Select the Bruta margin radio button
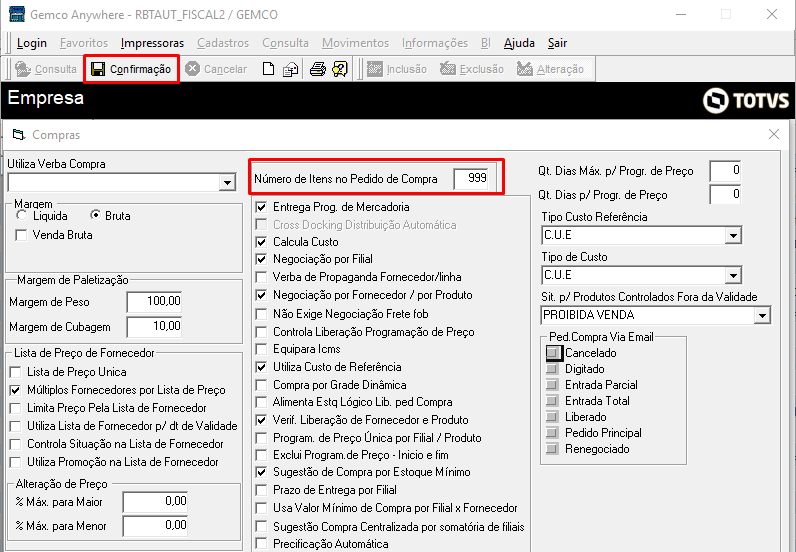796x552 pixels. (95, 215)
